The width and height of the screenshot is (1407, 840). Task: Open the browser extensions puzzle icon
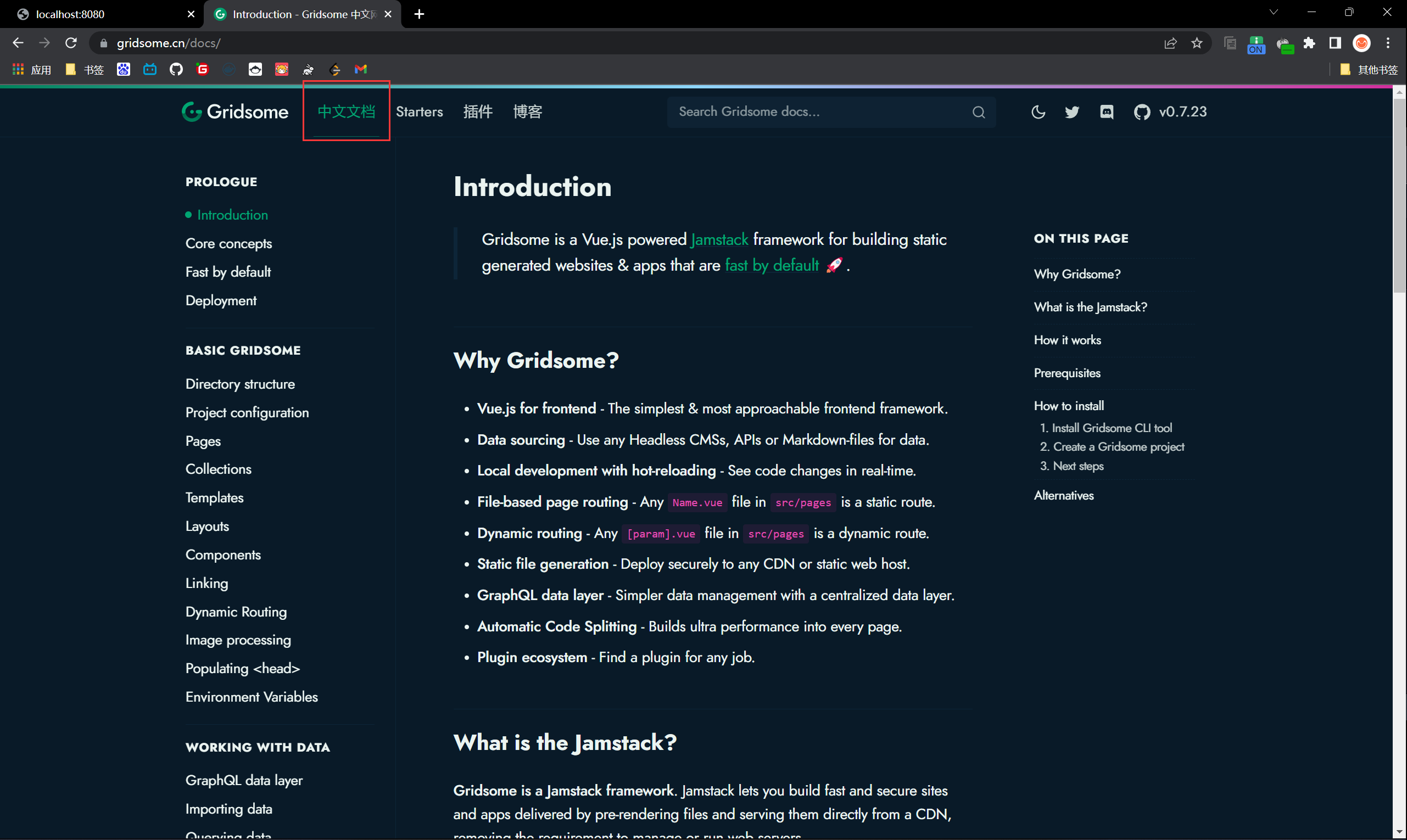tap(1309, 43)
